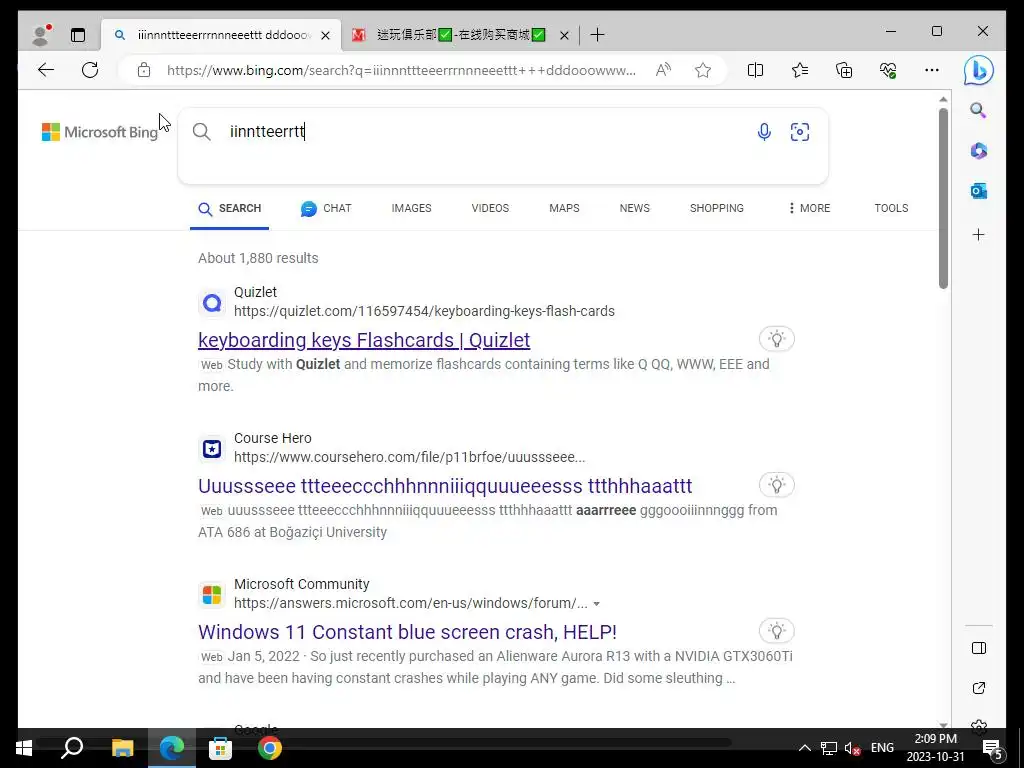Click the search magnifier in Bing box
This screenshot has height=768, width=1024.
pyautogui.click(x=202, y=132)
